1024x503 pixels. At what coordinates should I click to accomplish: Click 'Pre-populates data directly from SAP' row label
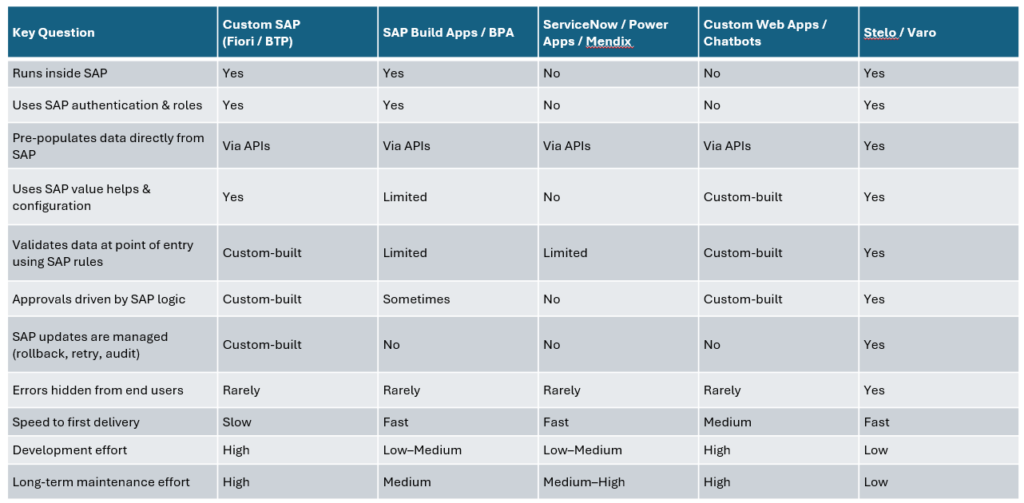108,146
